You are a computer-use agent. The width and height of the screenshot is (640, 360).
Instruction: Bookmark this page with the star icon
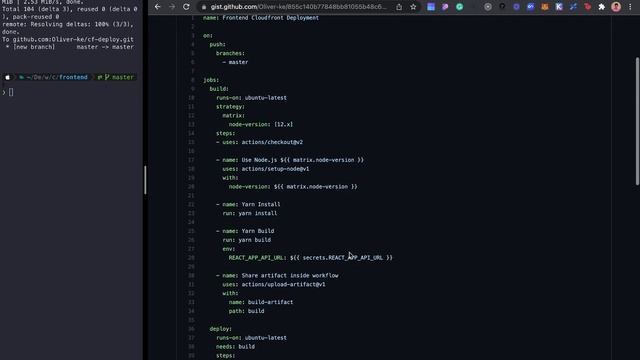pos(413,7)
